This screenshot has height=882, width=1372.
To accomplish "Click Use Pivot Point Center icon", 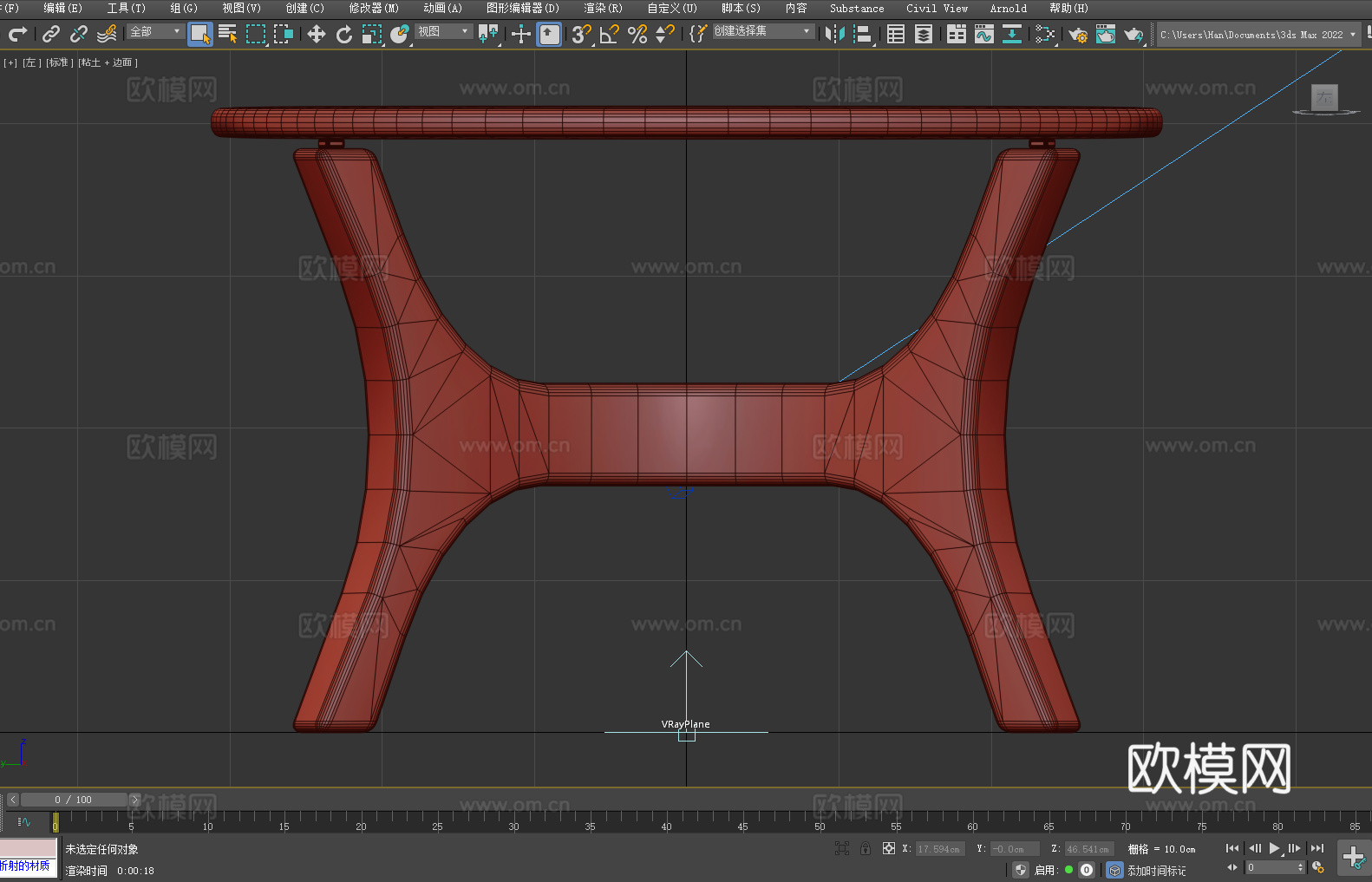I will pos(489,34).
